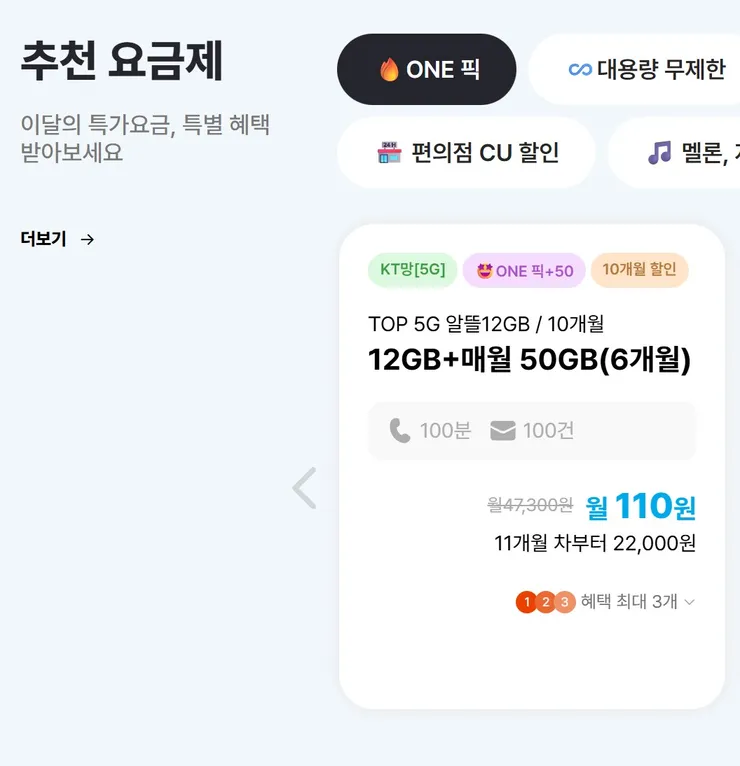Screen dimensions: 740x766
Task: Click the phone icon showing 100분
Action: tap(400, 431)
